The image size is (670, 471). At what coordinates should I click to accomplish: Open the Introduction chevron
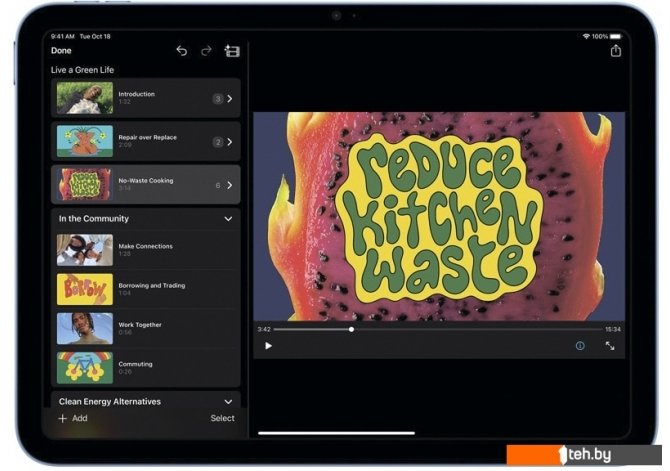230,99
